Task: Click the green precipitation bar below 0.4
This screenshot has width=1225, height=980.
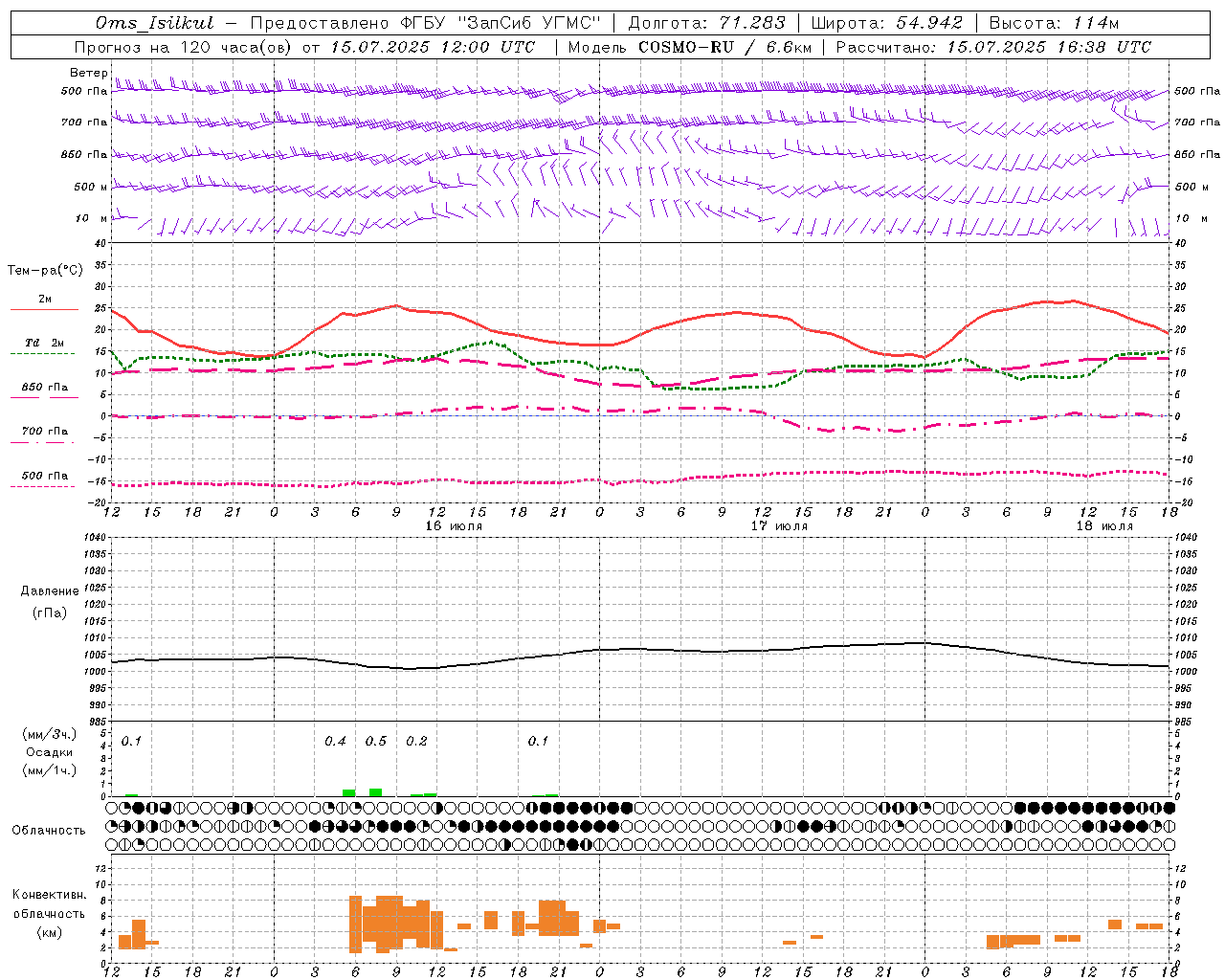Action: coord(348,792)
